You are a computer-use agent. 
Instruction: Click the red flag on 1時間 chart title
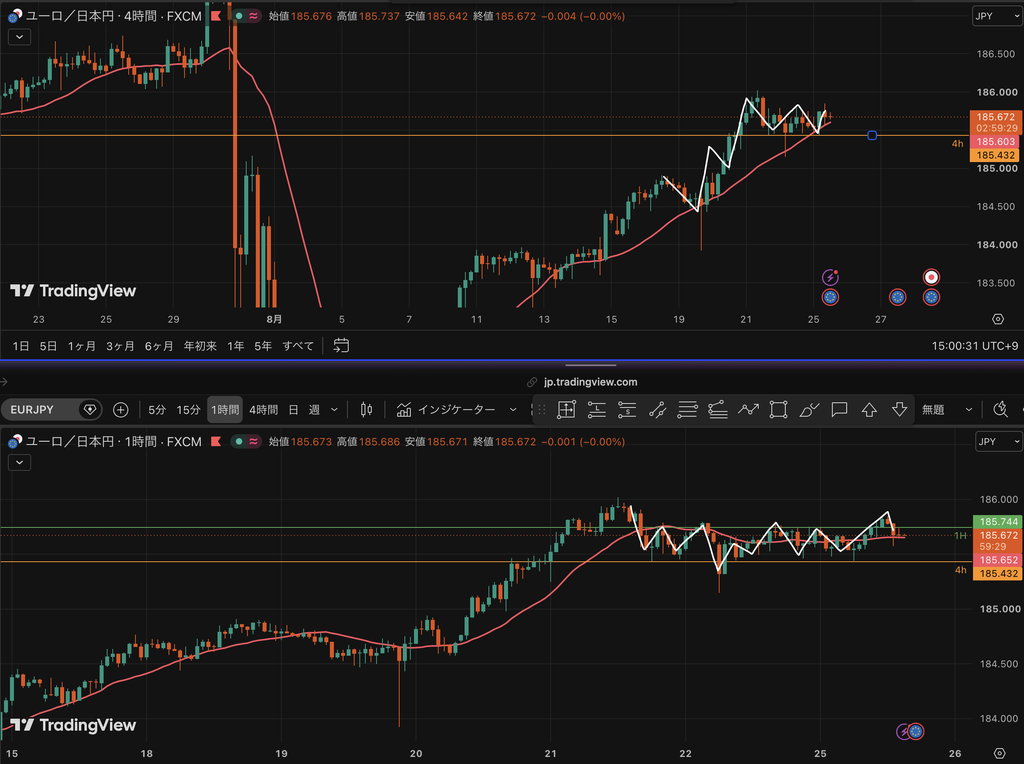[216, 441]
